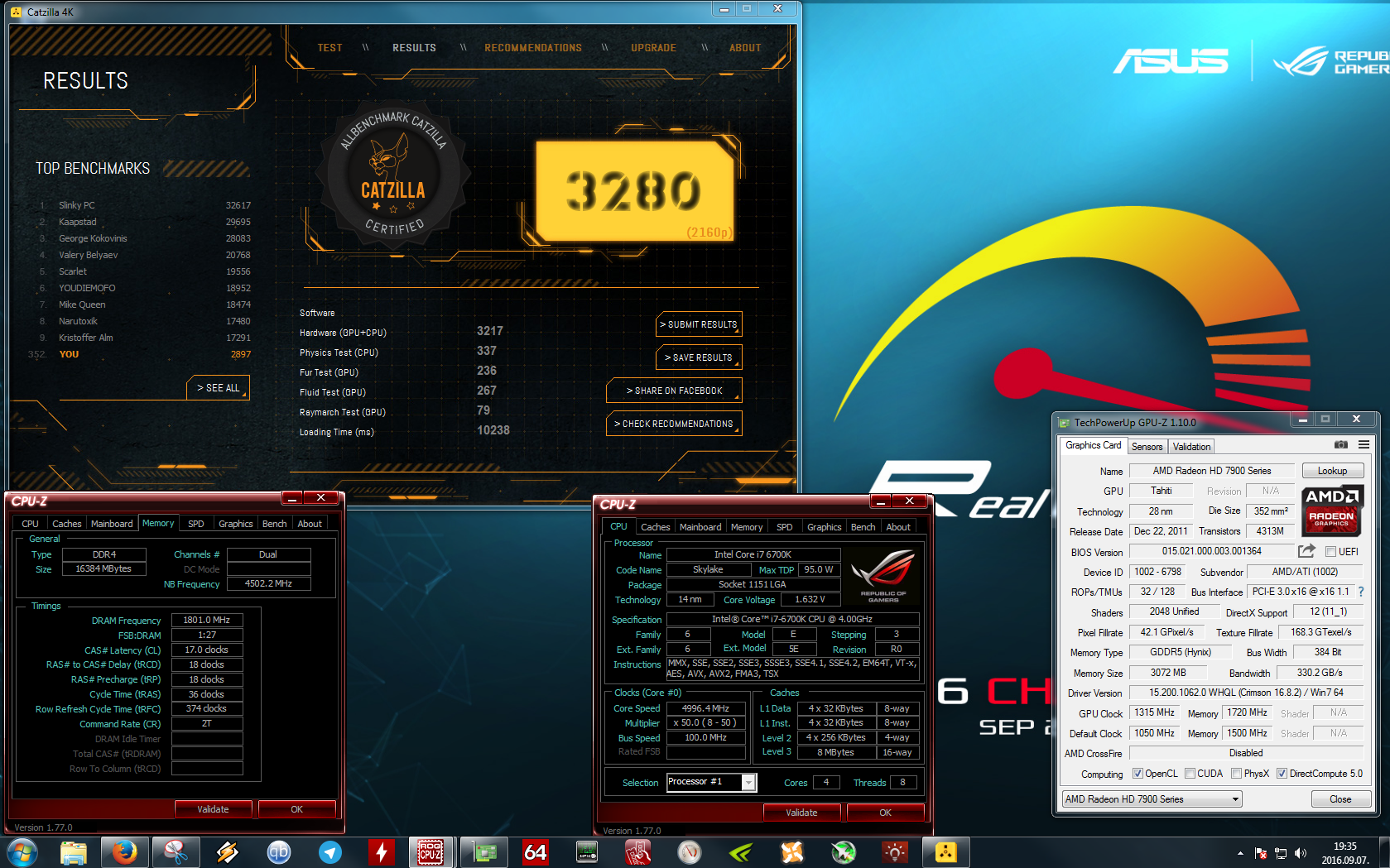Open AIDA64 from the taskbar

point(536,852)
